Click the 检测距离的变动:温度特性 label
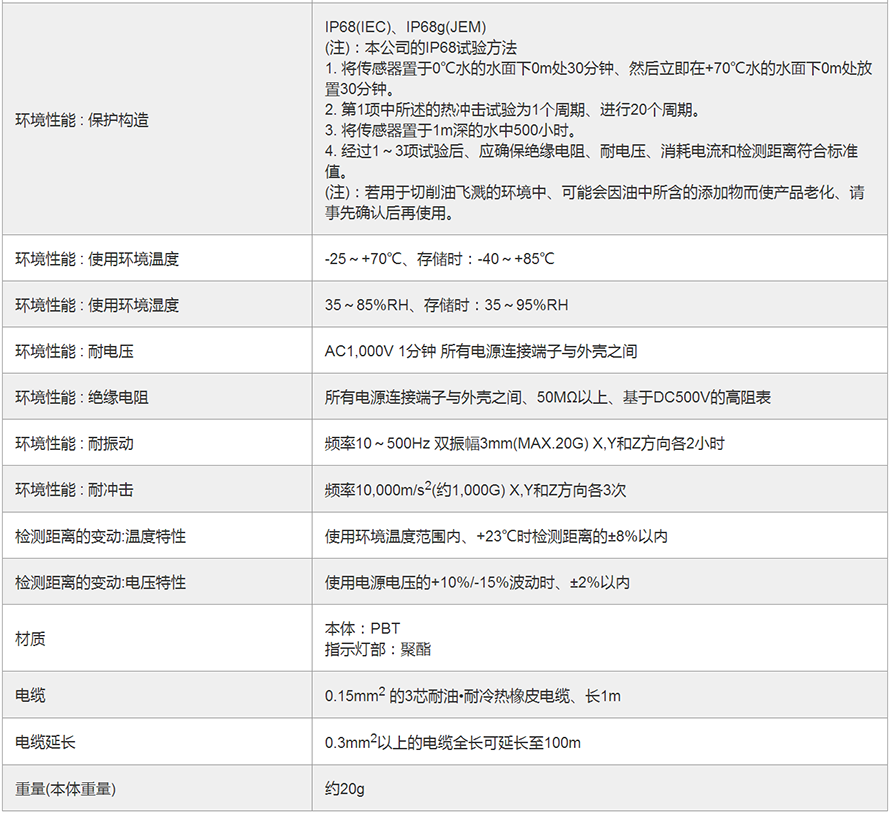This screenshot has width=890, height=814. tap(100, 536)
